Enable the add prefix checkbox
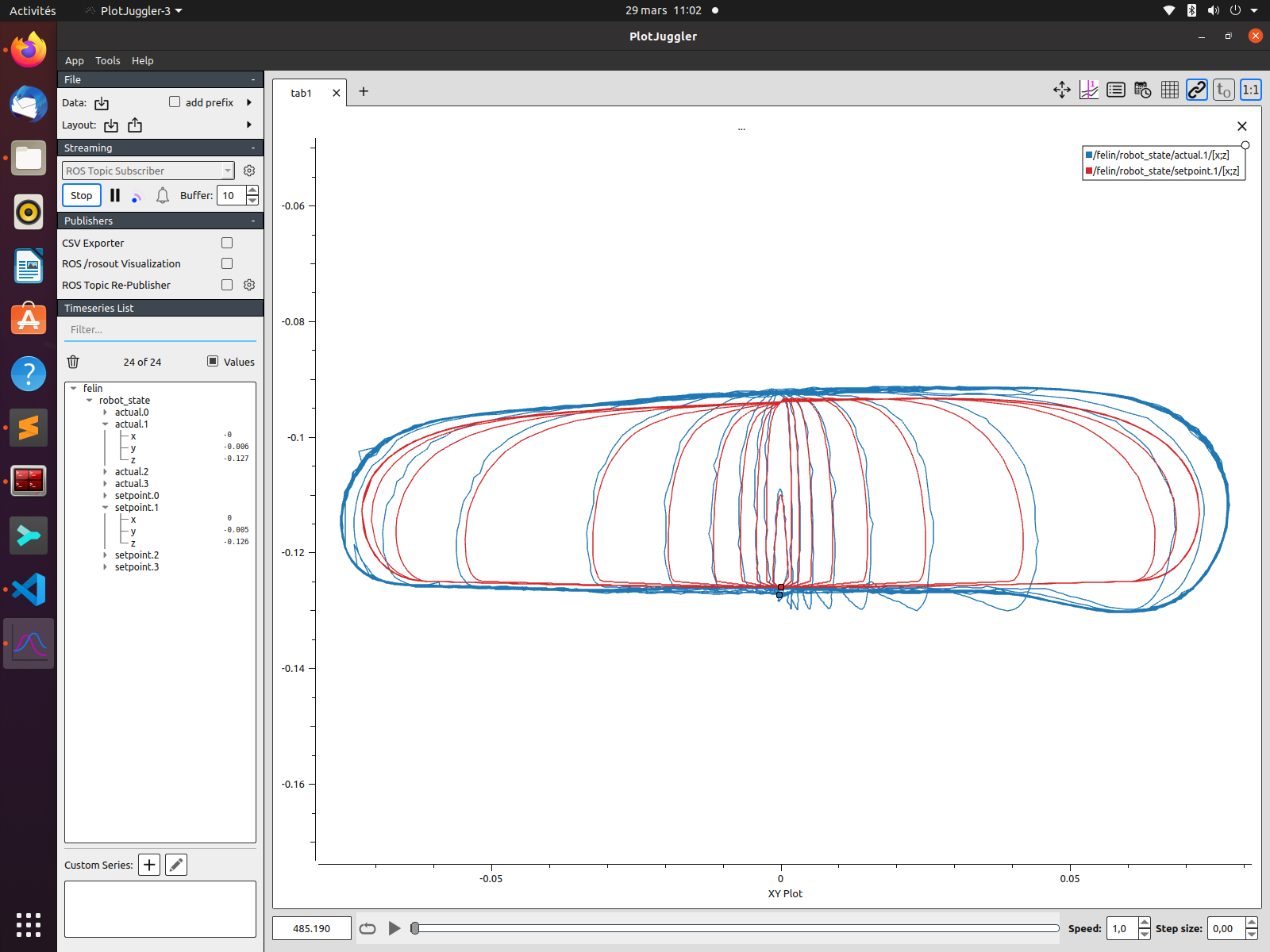1270x952 pixels. click(x=175, y=102)
